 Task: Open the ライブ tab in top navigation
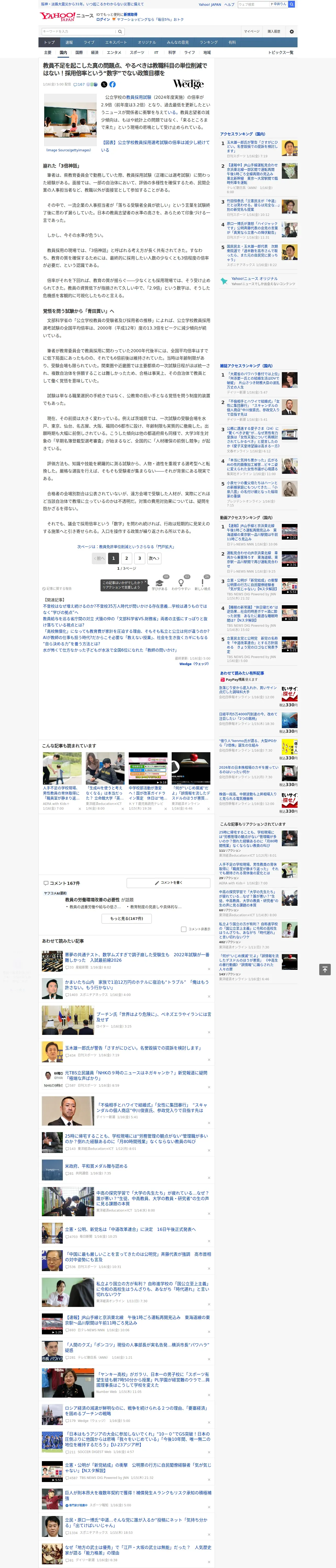89,43
